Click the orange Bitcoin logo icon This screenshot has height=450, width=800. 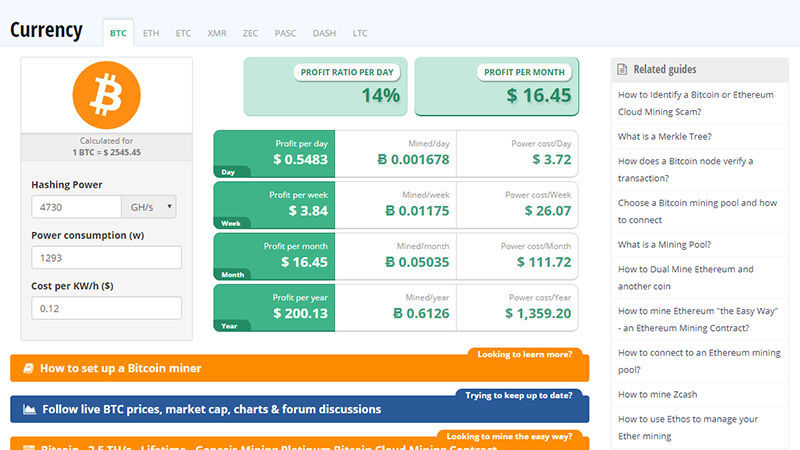[106, 95]
